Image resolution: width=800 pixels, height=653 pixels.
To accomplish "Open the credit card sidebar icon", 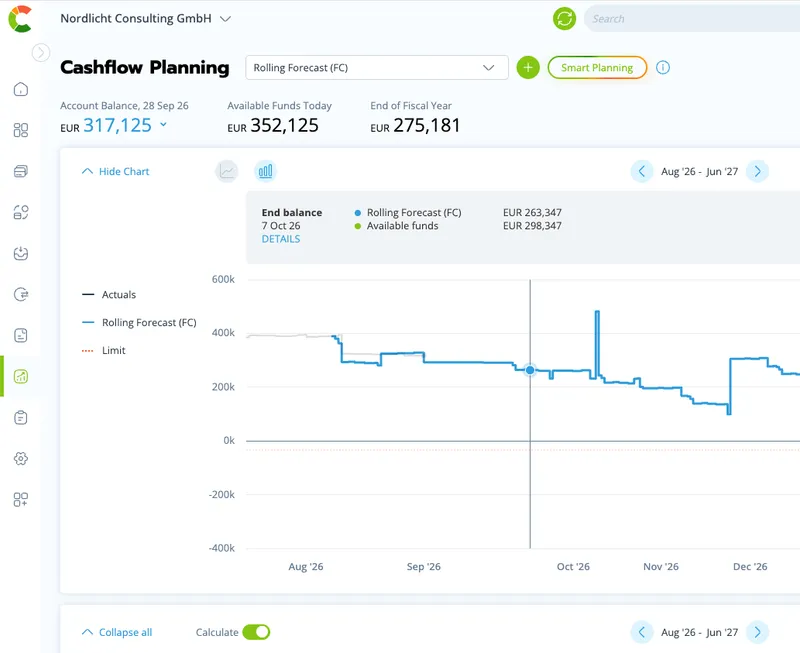I will click(21, 171).
